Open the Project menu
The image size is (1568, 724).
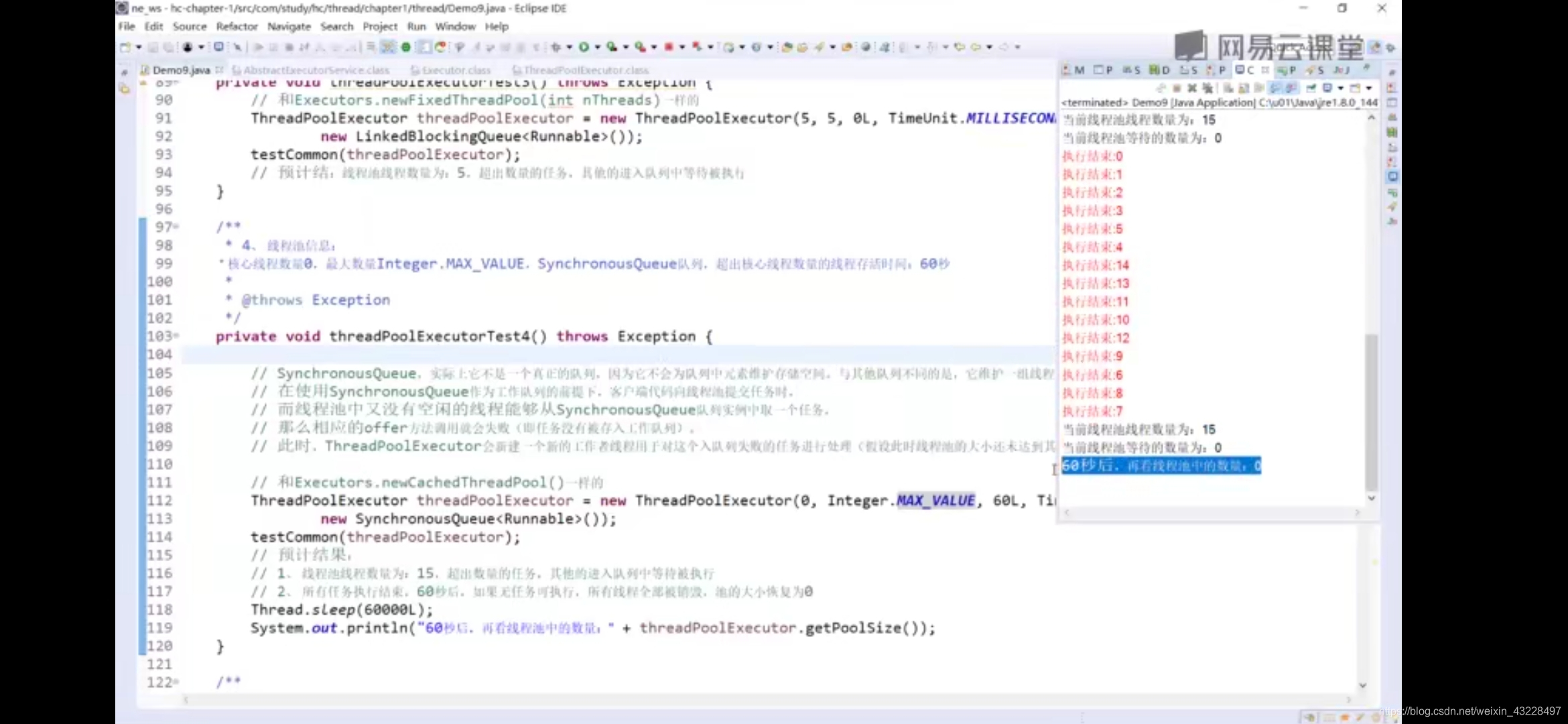(x=380, y=26)
